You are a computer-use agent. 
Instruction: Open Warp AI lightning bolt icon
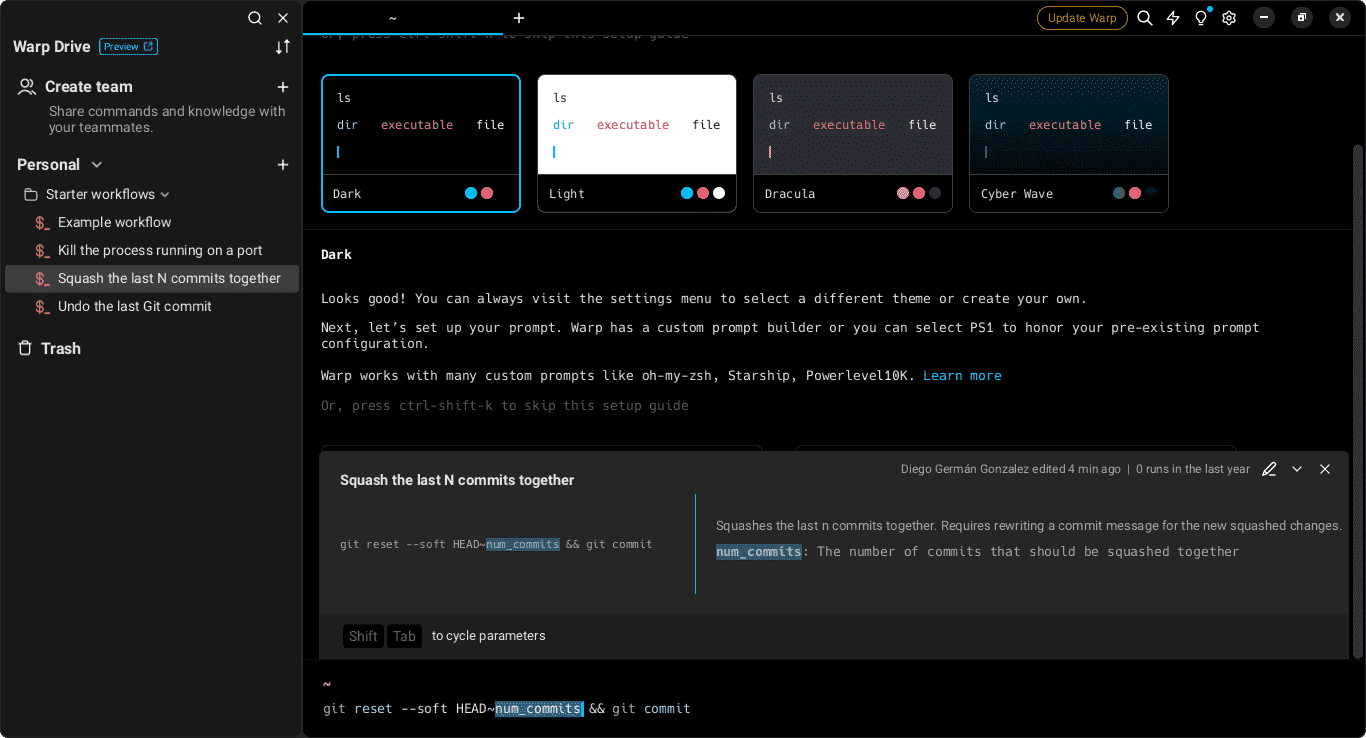coord(1173,18)
